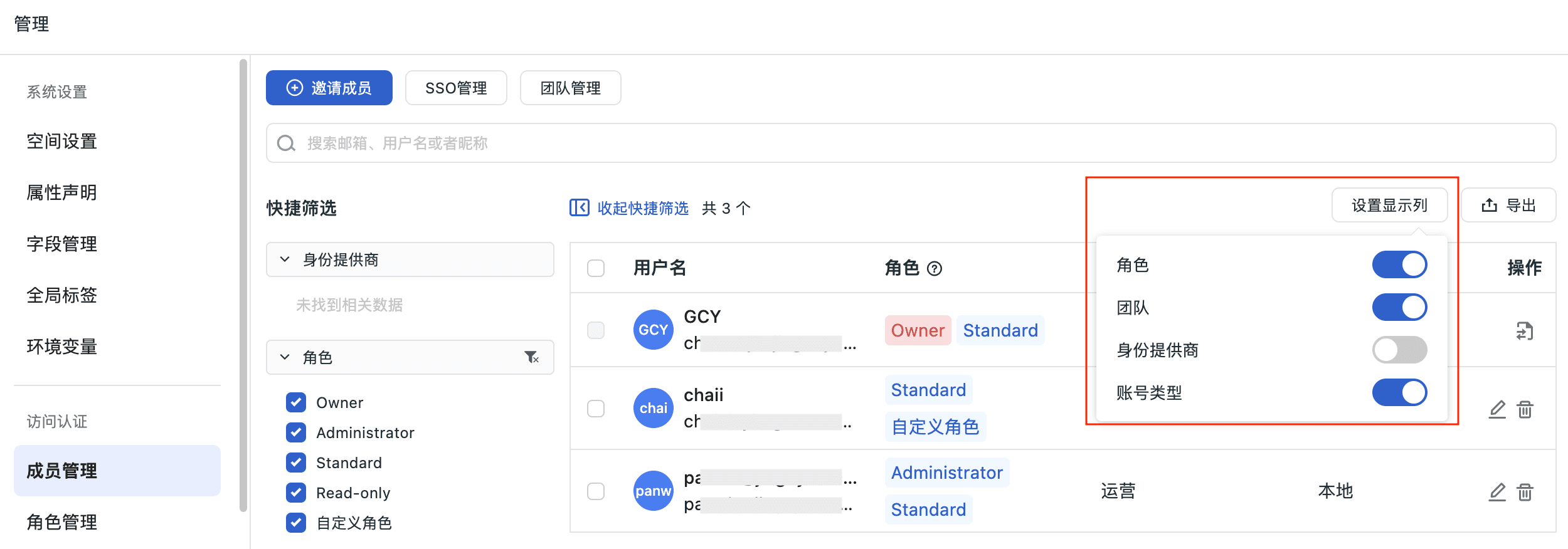This screenshot has height=549, width=1568.
Task: Click the transfer ownership icon for GCY
Action: [1524, 330]
